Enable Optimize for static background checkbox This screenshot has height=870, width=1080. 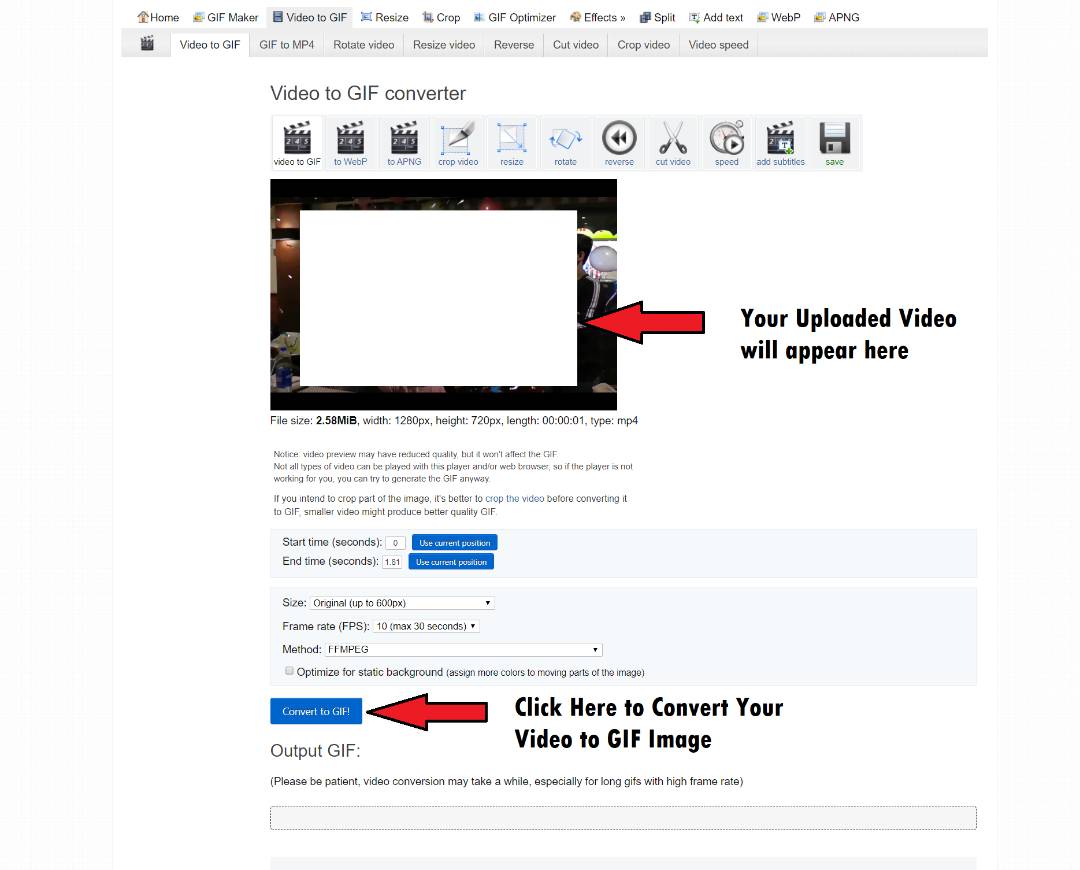click(290, 671)
